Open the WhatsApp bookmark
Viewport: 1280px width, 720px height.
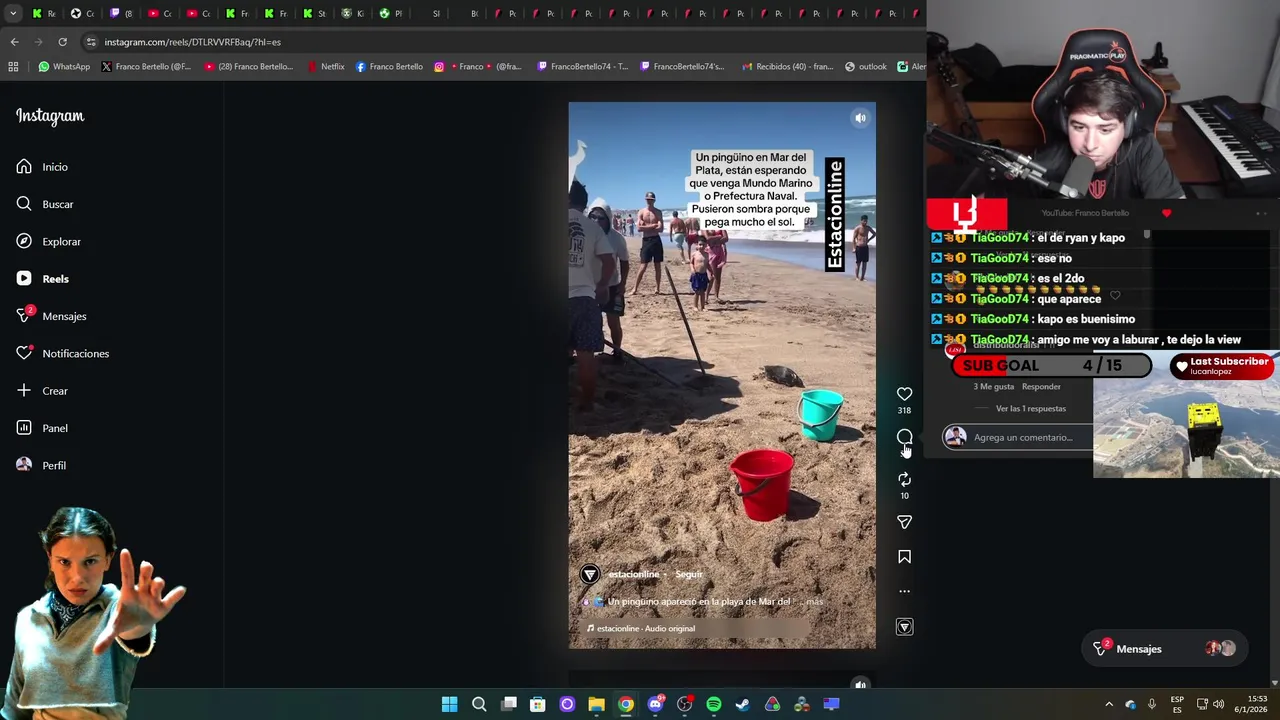point(64,67)
